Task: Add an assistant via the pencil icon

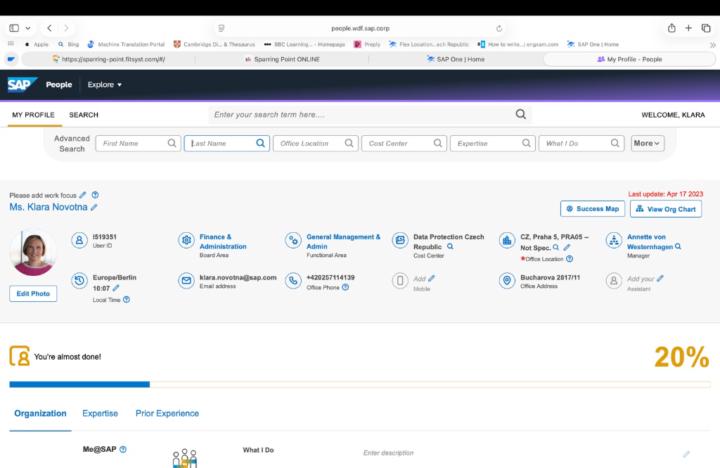Action: [660, 278]
